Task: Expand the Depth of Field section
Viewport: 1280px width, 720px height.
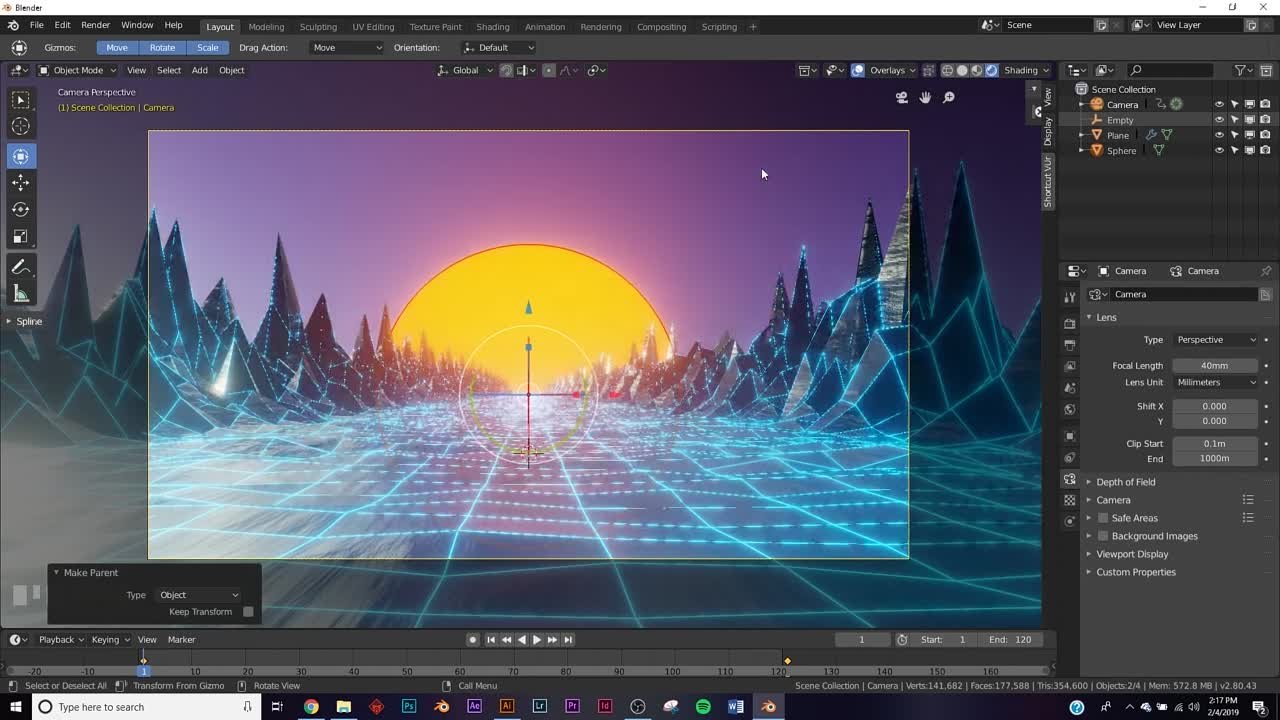Action: [1127, 481]
